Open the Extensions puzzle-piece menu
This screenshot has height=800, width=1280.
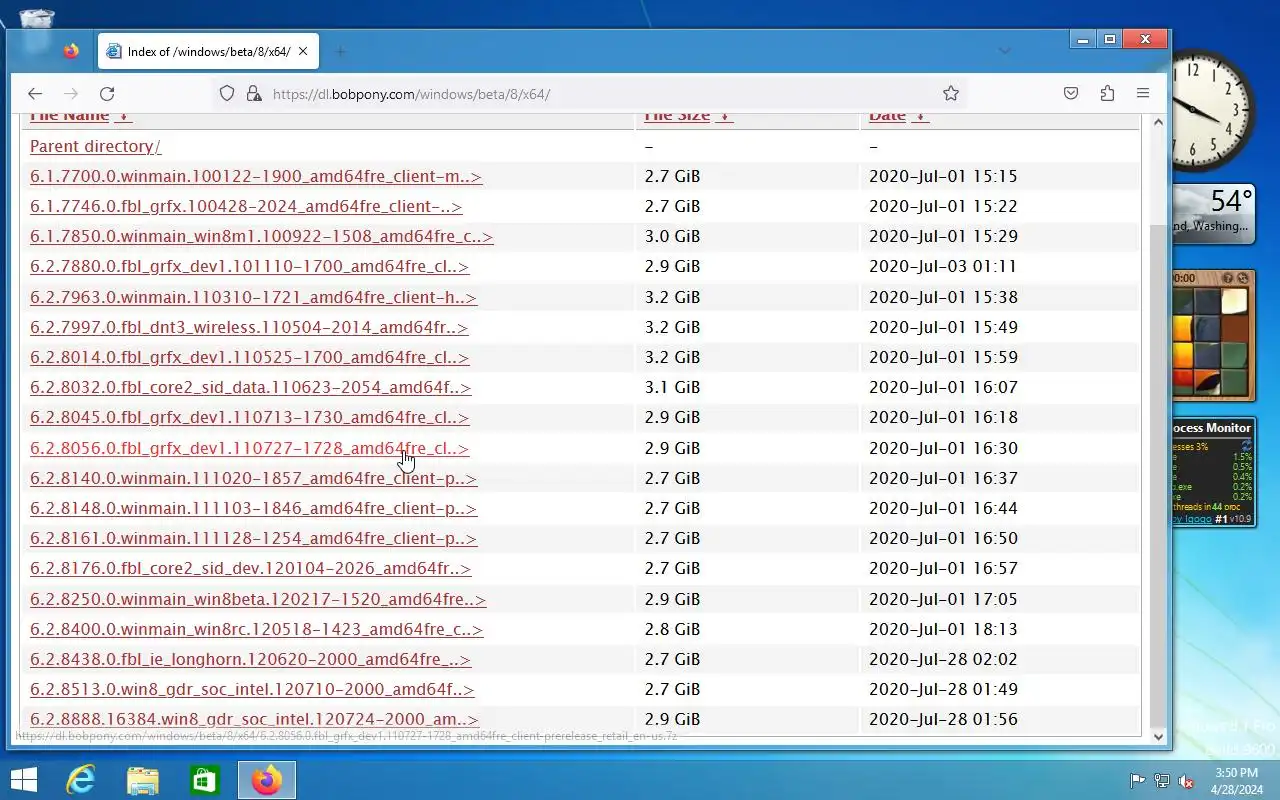click(x=1107, y=93)
